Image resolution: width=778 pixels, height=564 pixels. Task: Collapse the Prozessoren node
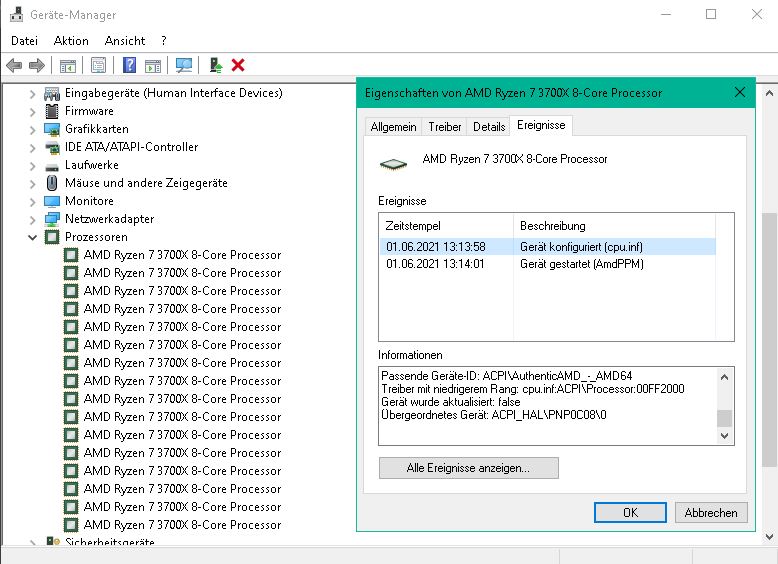point(33,237)
